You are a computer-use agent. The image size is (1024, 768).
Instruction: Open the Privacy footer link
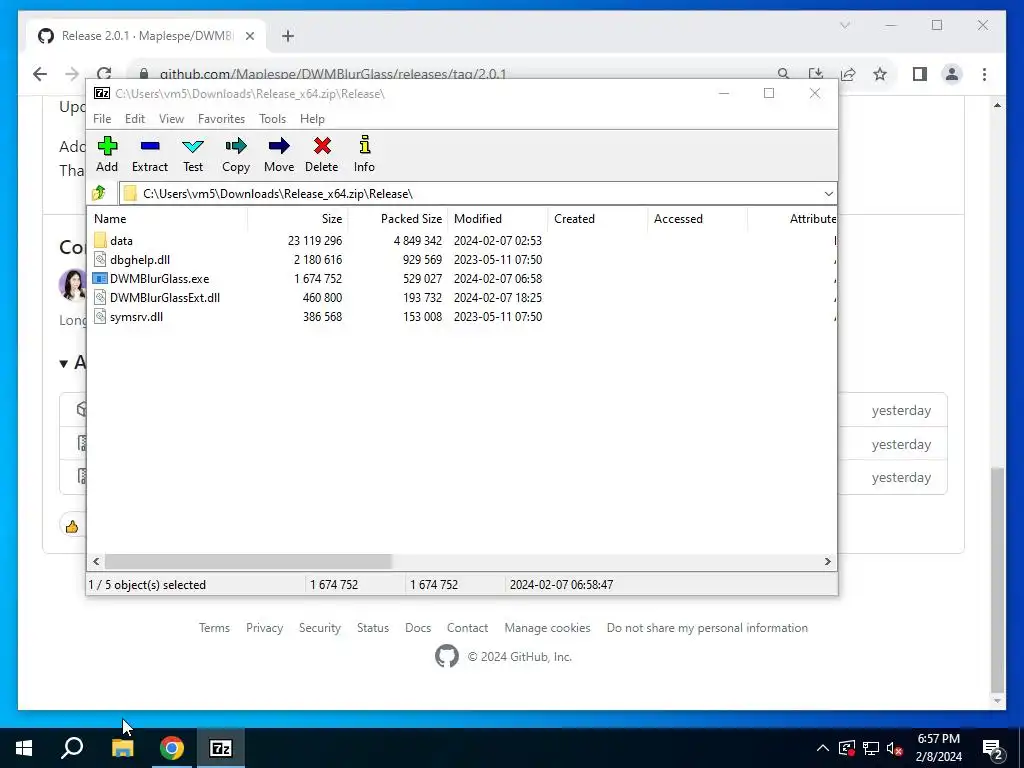pyautogui.click(x=264, y=628)
